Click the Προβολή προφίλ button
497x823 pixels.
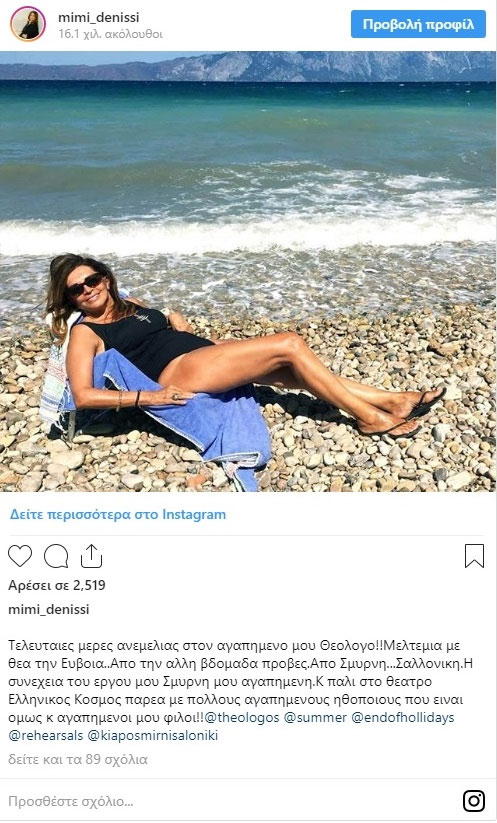tap(418, 24)
